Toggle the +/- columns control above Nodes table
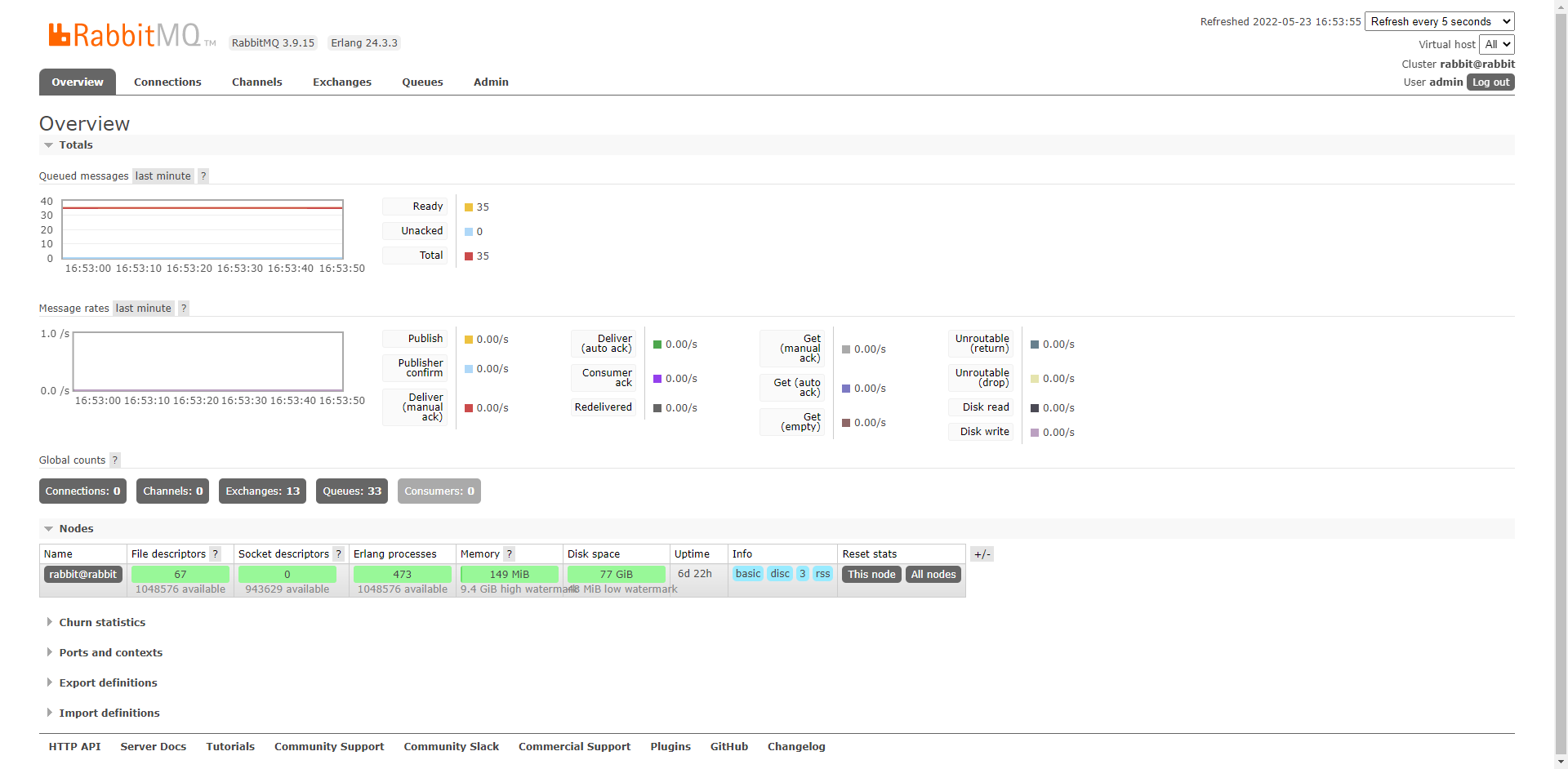Viewport: 1568px width, 769px height. pyautogui.click(x=982, y=553)
